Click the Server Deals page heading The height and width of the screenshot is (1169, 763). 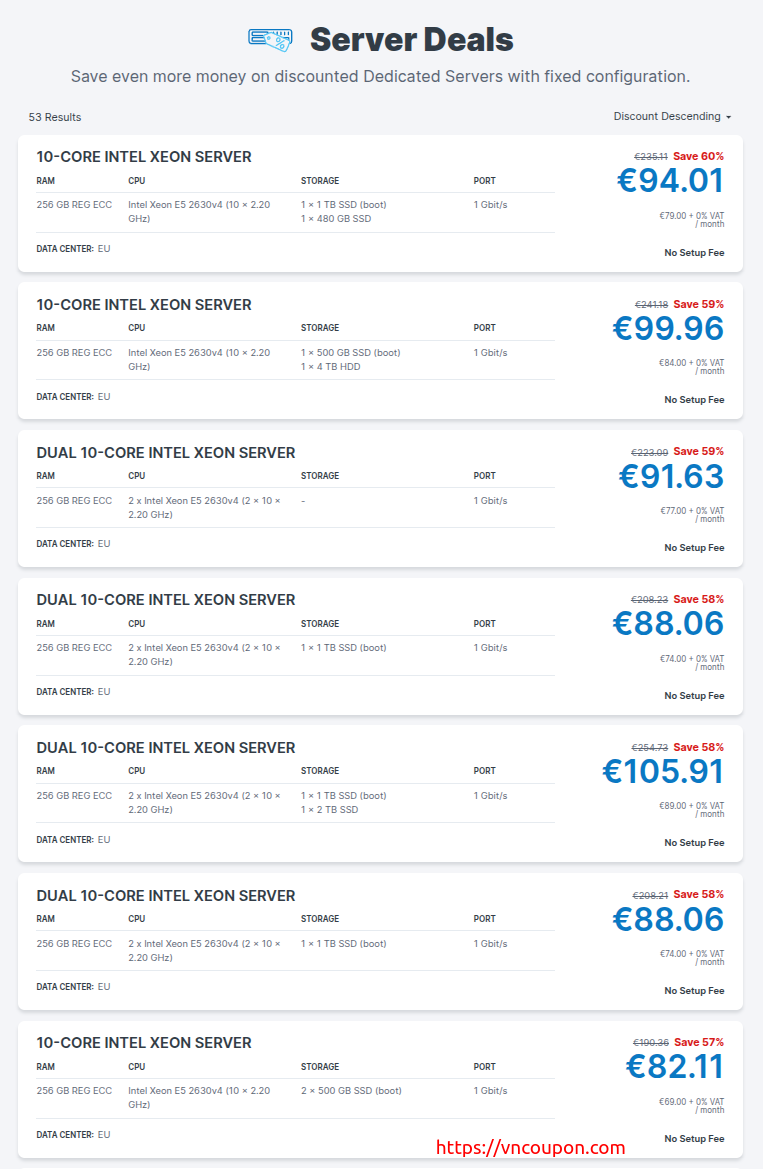(411, 40)
